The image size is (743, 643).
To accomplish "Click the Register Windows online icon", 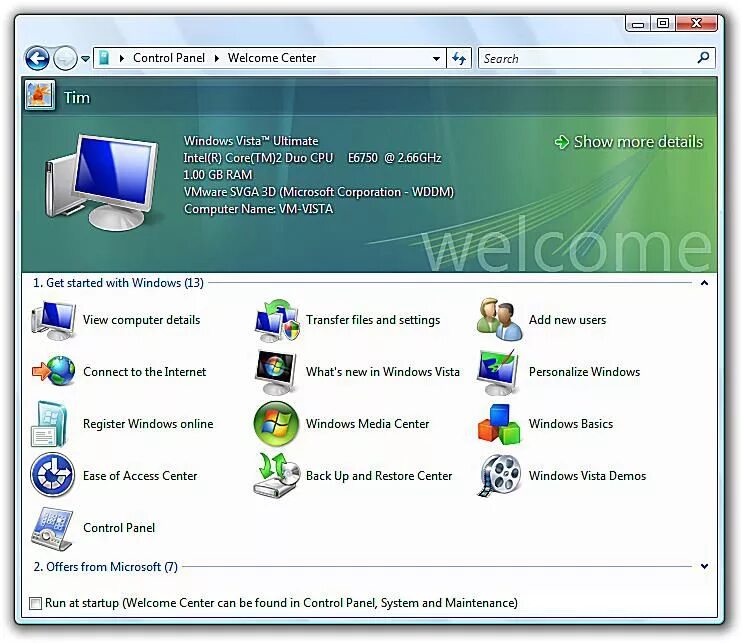I will 50,424.
